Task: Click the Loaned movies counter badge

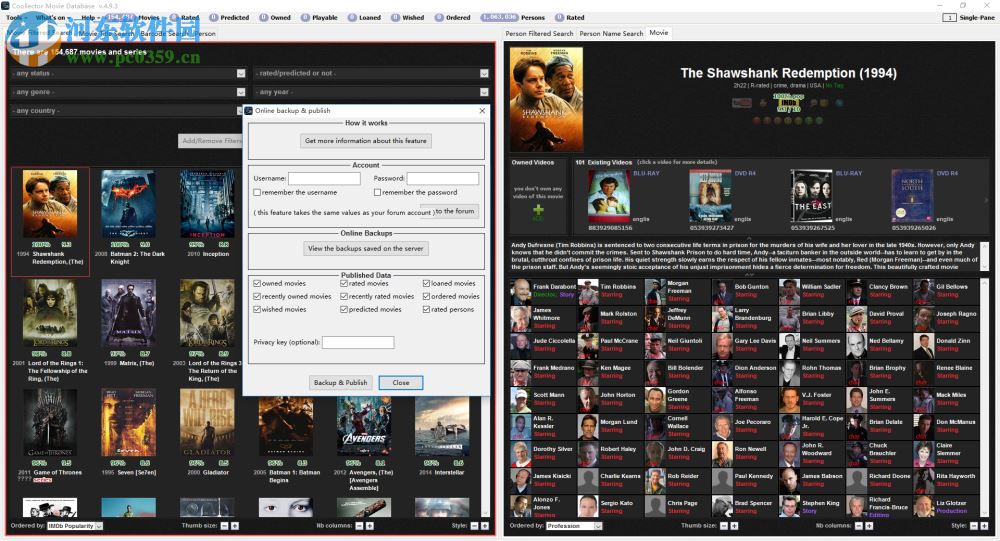Action: [353, 18]
